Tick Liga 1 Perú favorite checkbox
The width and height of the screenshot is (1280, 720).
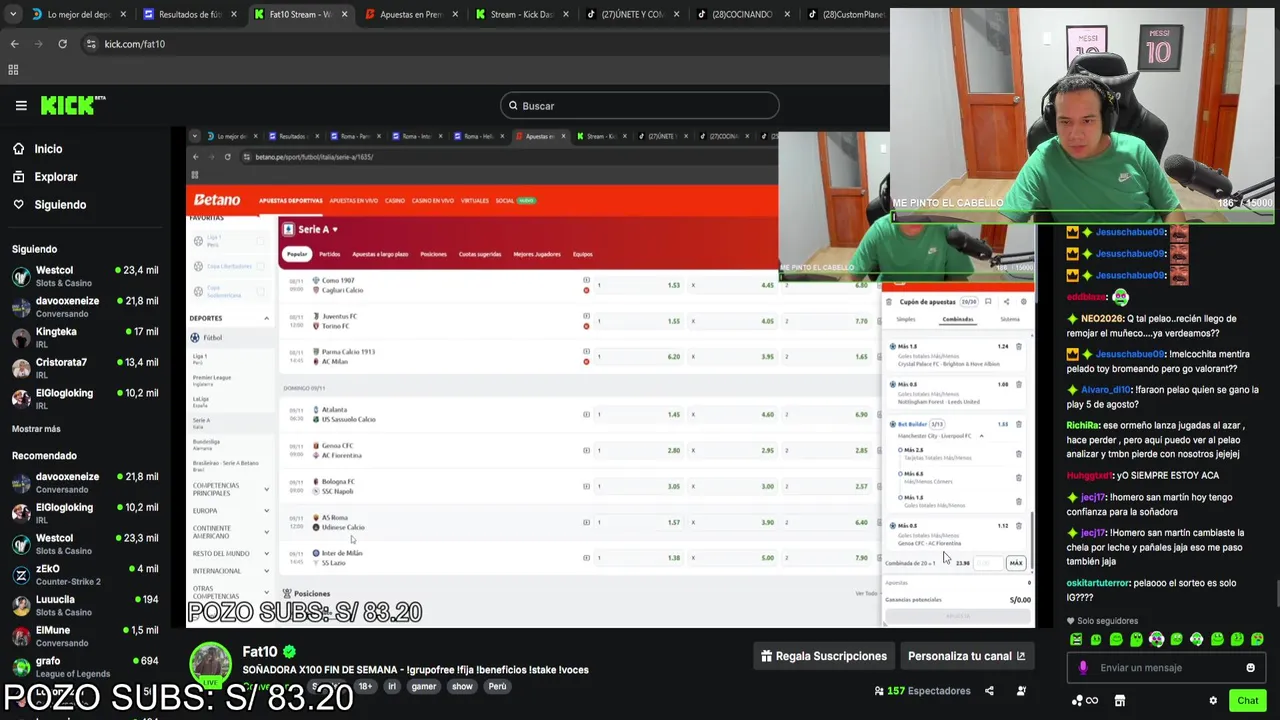coord(260,241)
